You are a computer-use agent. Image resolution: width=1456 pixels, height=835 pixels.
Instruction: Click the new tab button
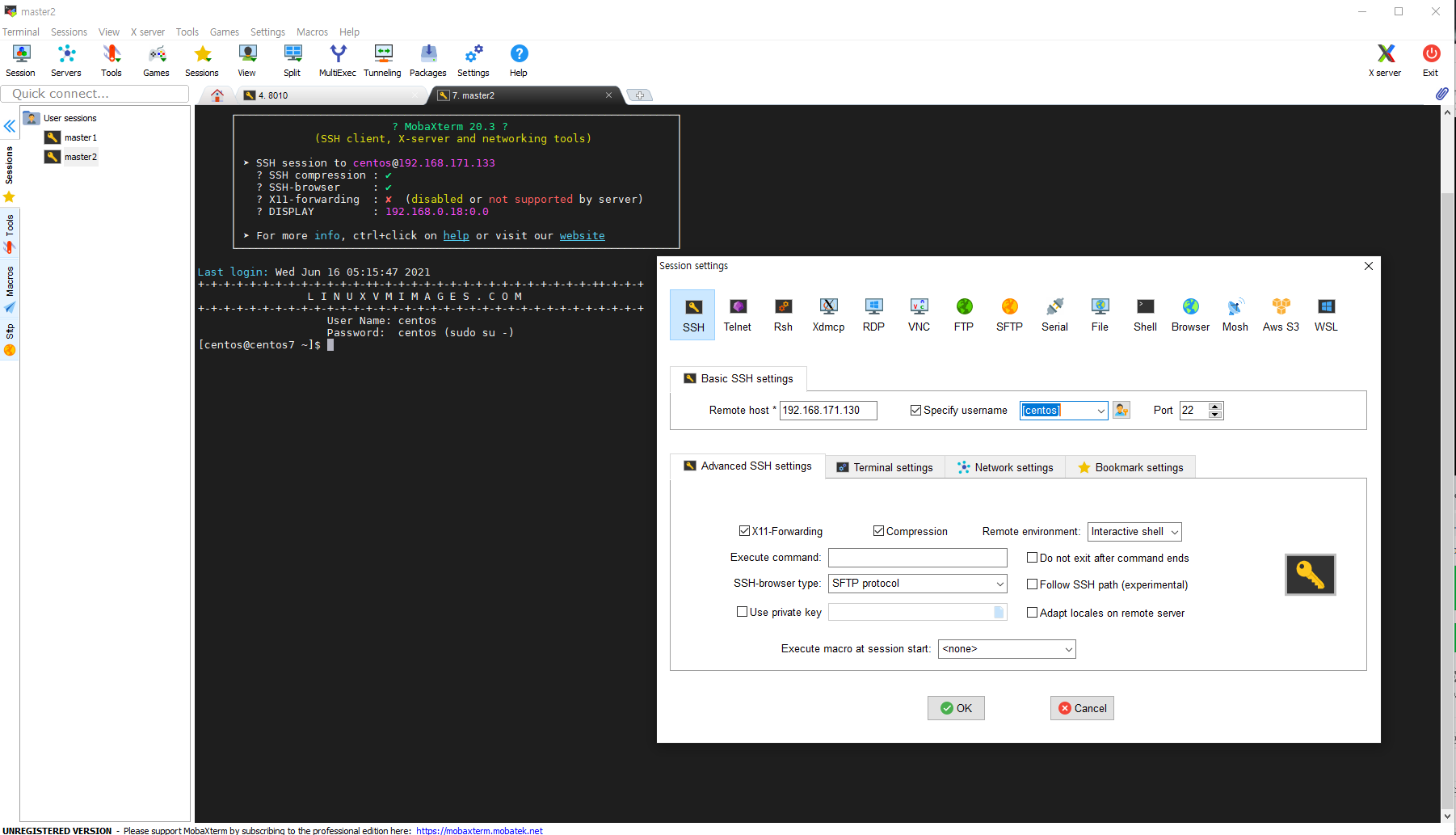(639, 95)
